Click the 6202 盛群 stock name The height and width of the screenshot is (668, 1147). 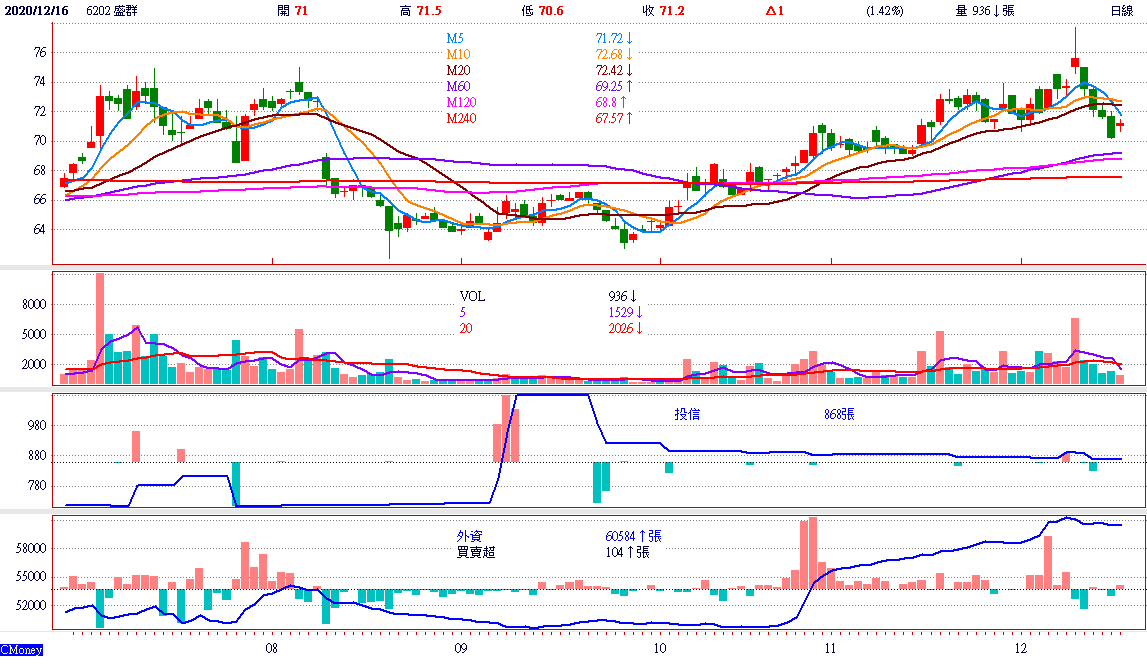point(112,11)
